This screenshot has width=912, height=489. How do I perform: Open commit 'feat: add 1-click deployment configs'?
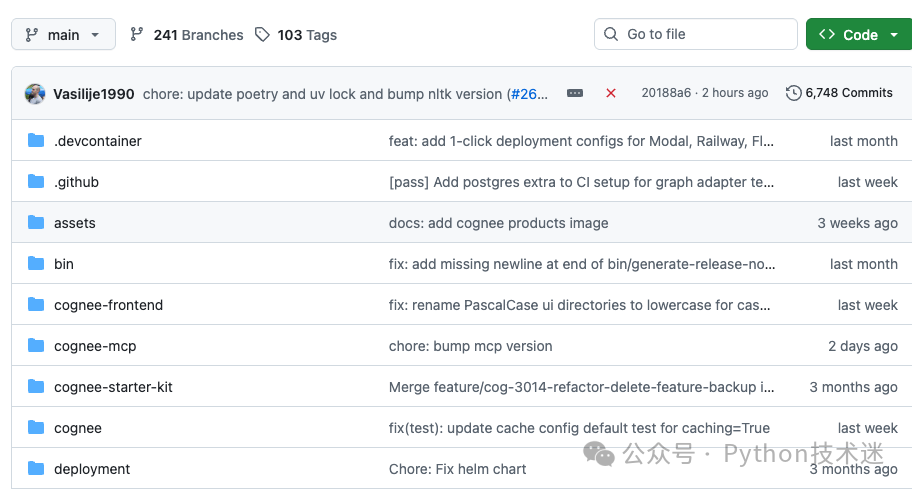[x=581, y=141]
